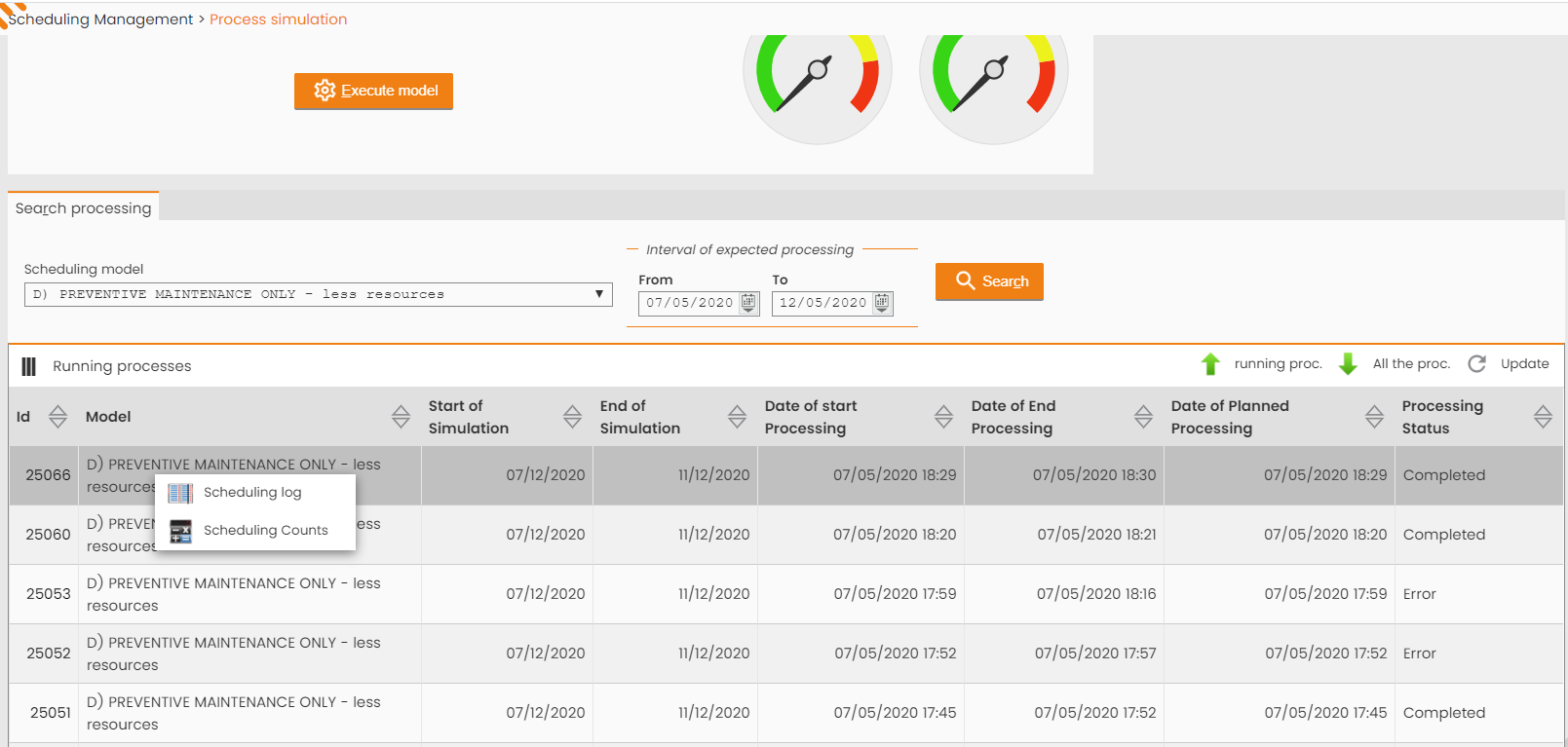Select row with Id 25060

pos(786,535)
